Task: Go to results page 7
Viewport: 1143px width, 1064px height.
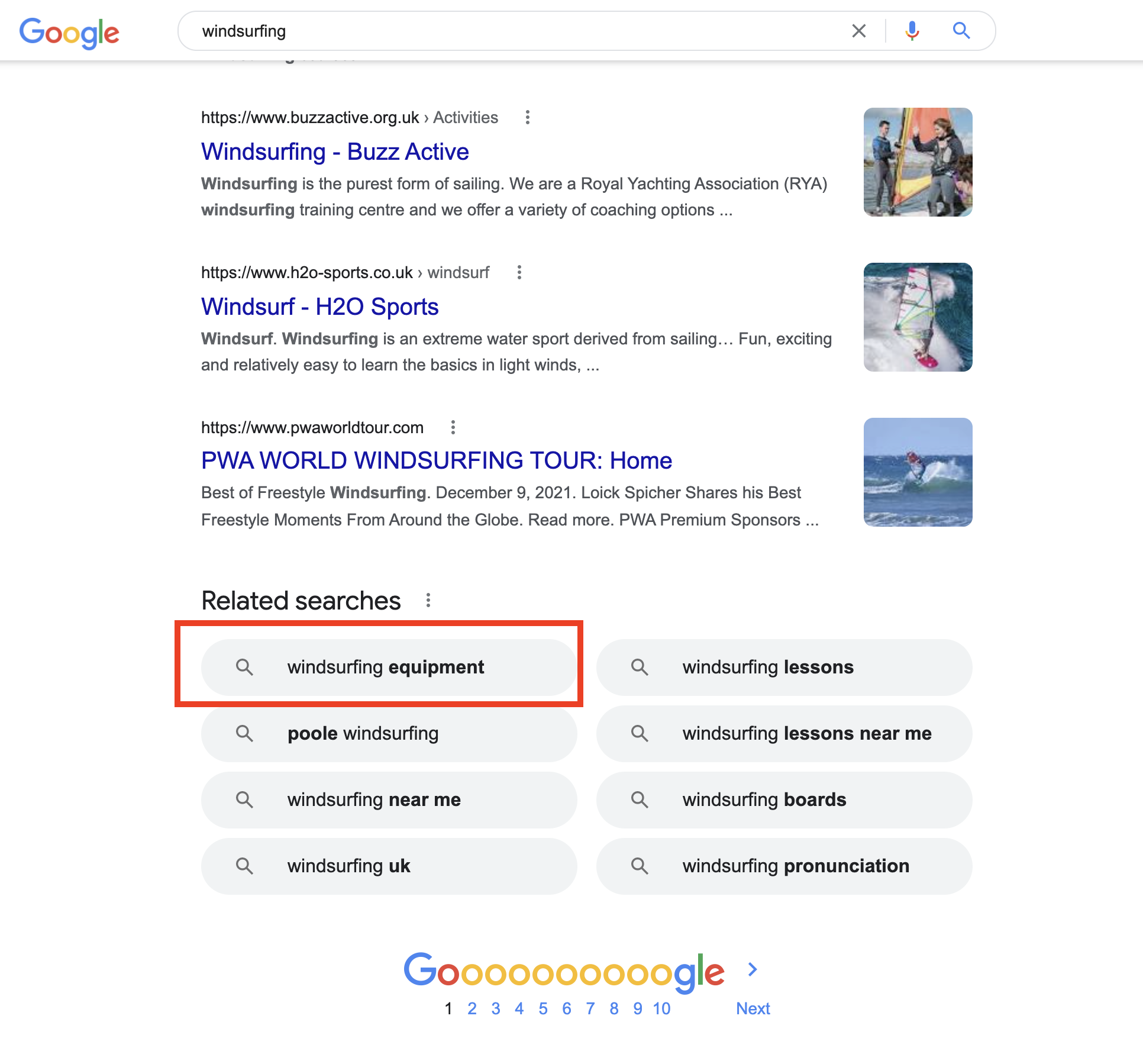Action: click(x=590, y=1008)
